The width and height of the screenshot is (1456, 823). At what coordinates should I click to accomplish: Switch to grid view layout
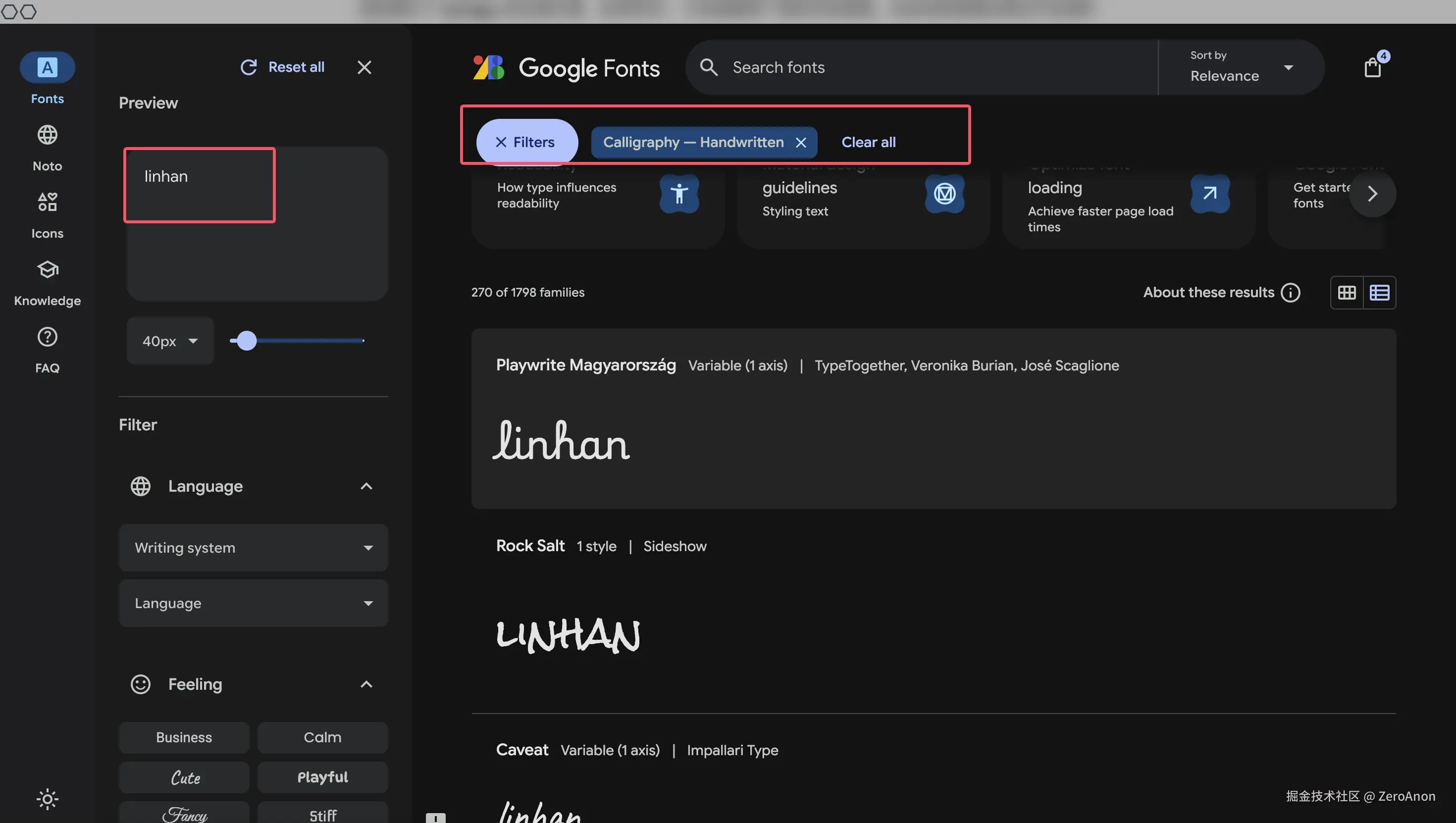click(1347, 292)
